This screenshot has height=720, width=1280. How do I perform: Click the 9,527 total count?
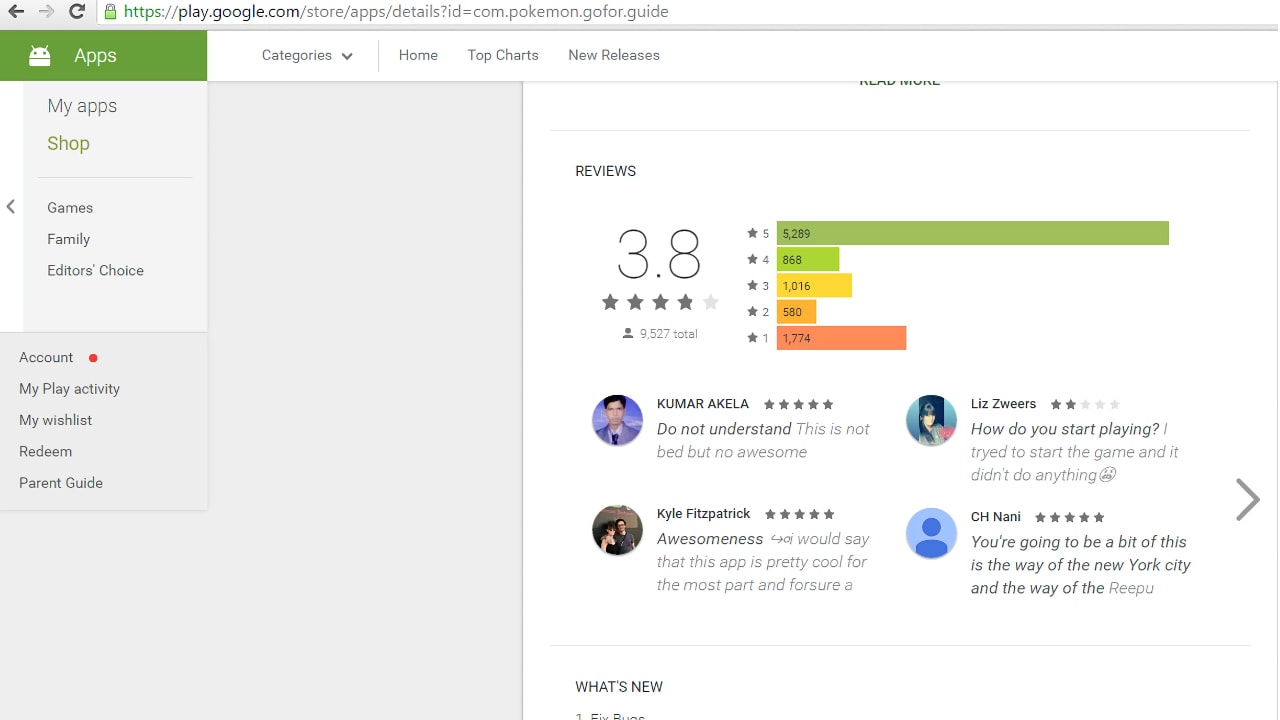click(x=669, y=334)
